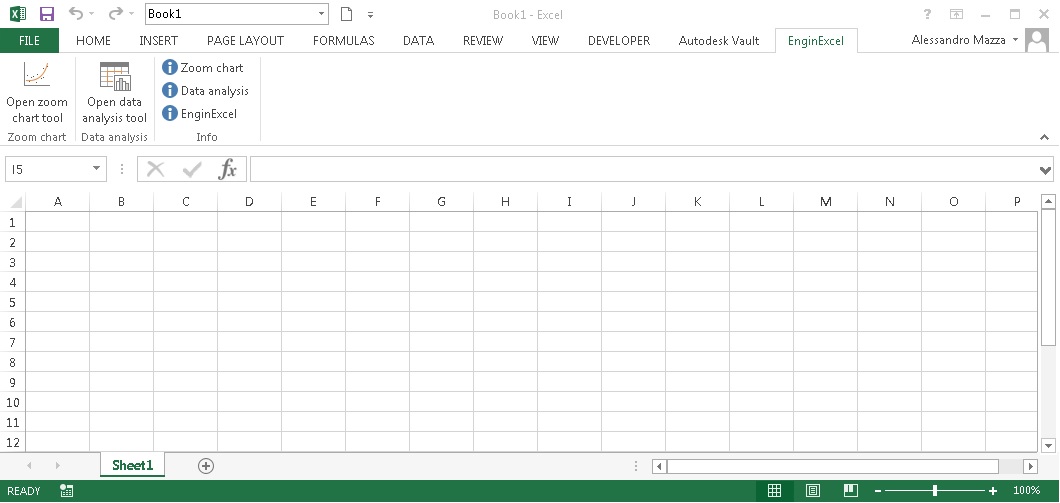
Task: Switch to the HOME tab
Action: (x=93, y=41)
